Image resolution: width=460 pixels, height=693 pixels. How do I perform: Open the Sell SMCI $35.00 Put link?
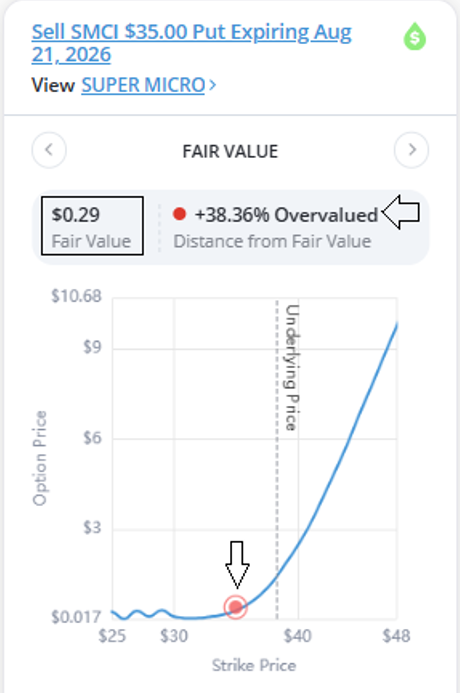191,43
